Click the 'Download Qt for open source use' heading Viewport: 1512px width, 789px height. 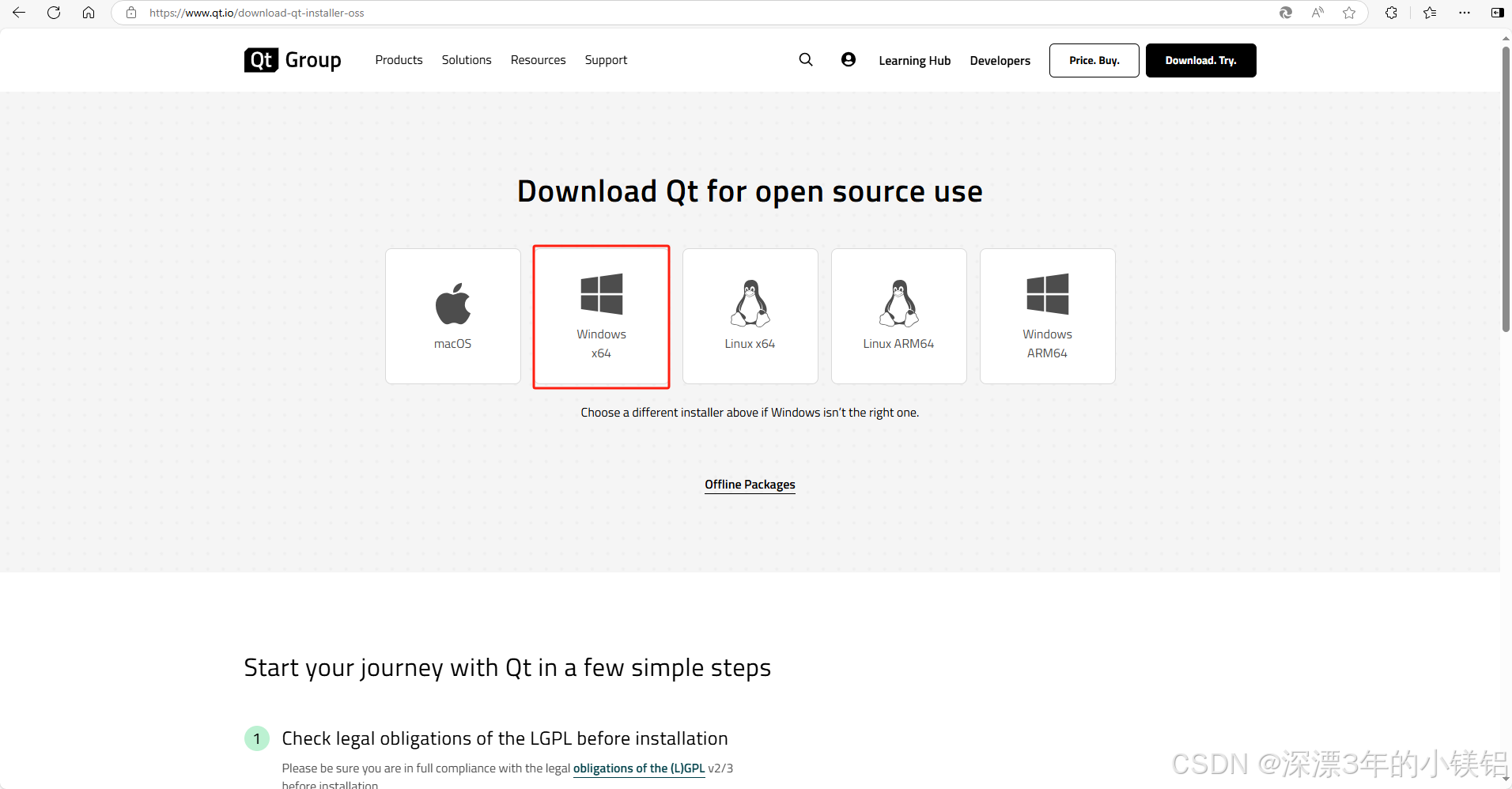750,191
